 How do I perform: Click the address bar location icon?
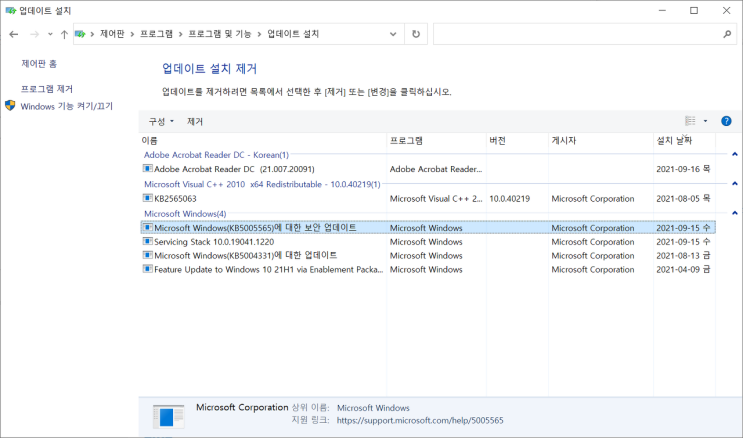tap(81, 34)
